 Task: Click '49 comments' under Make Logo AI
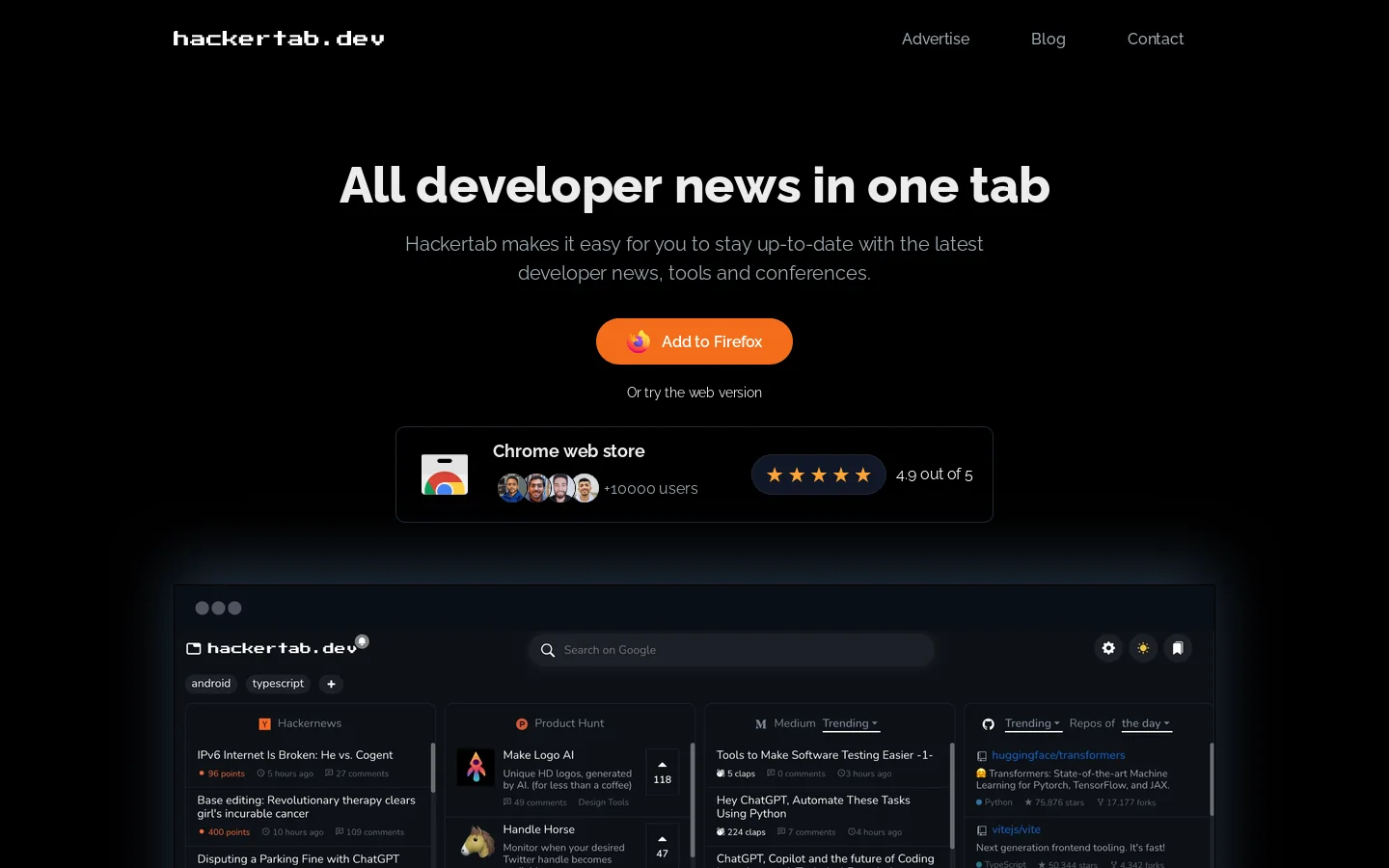pyautogui.click(x=535, y=802)
